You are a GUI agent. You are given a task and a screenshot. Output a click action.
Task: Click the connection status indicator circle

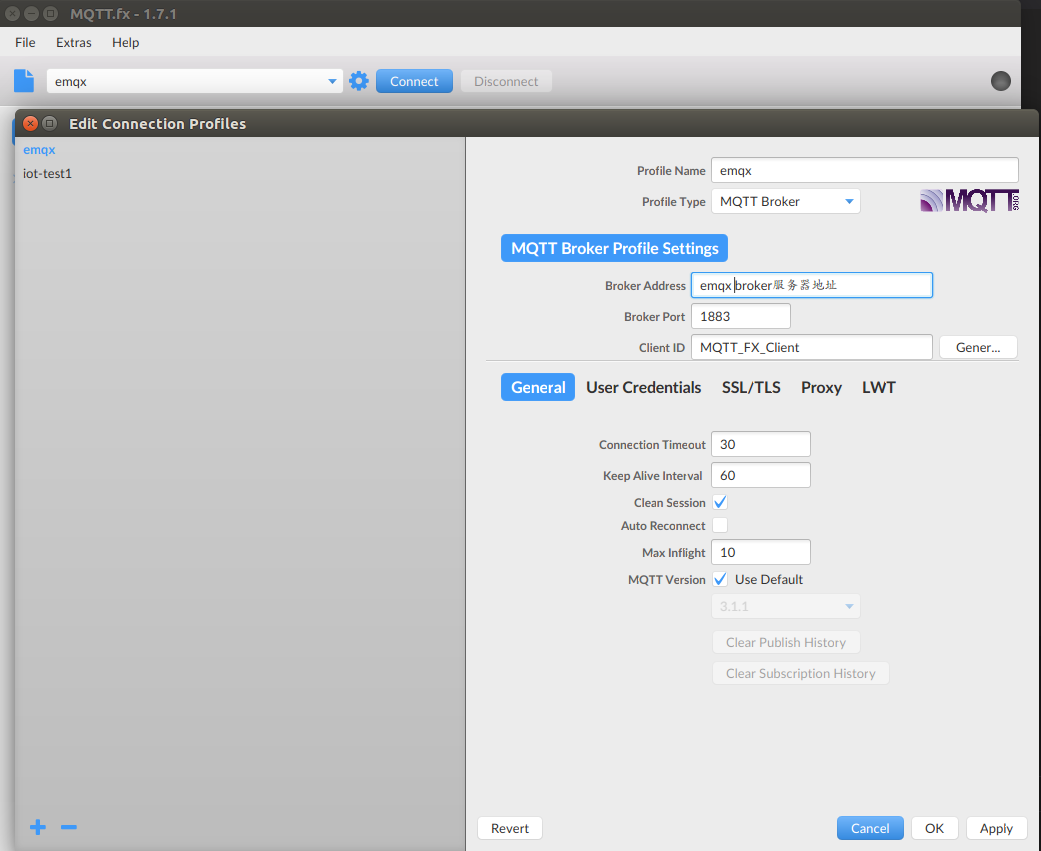(x=1000, y=81)
